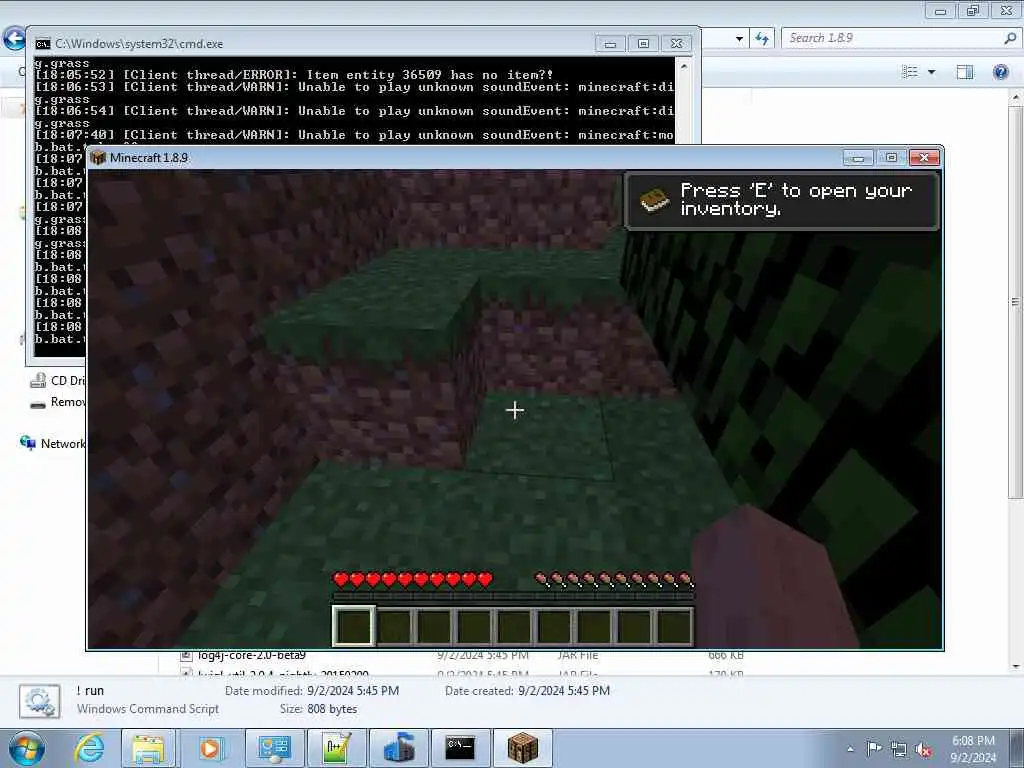Switch to the Minecraft crafting-table taskbar icon

pos(523,748)
